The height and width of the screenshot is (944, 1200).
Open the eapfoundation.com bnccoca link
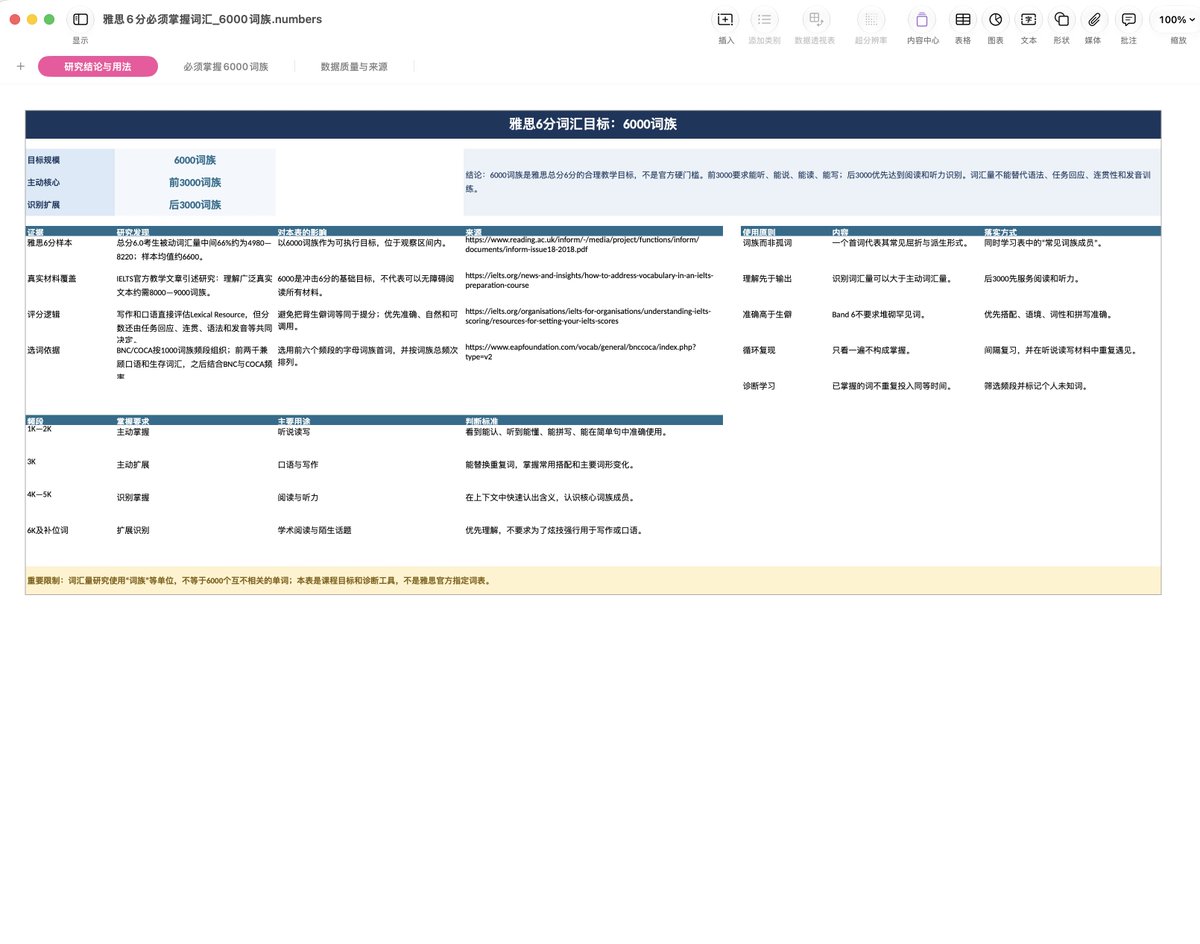coord(580,351)
